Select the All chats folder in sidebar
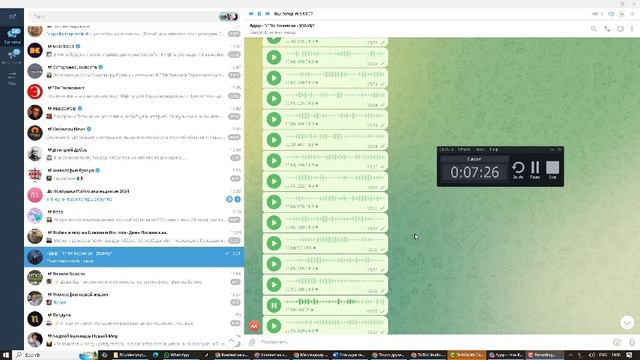Viewport: 640px width, 360px height. point(12,36)
